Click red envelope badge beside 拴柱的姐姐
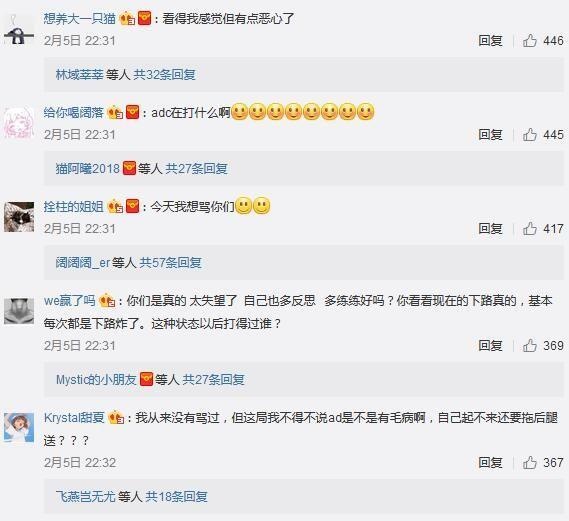This screenshot has height=521, width=569. pyautogui.click(x=132, y=206)
